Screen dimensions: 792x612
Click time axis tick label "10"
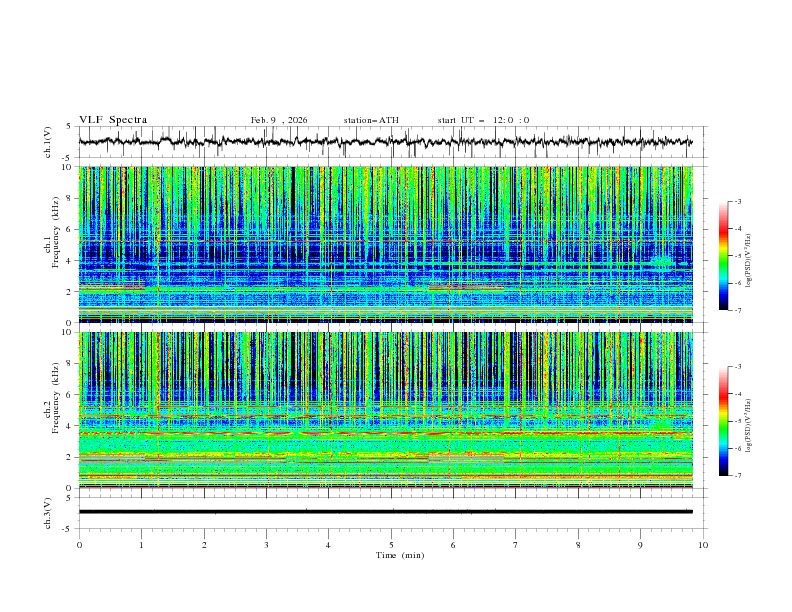(703, 545)
